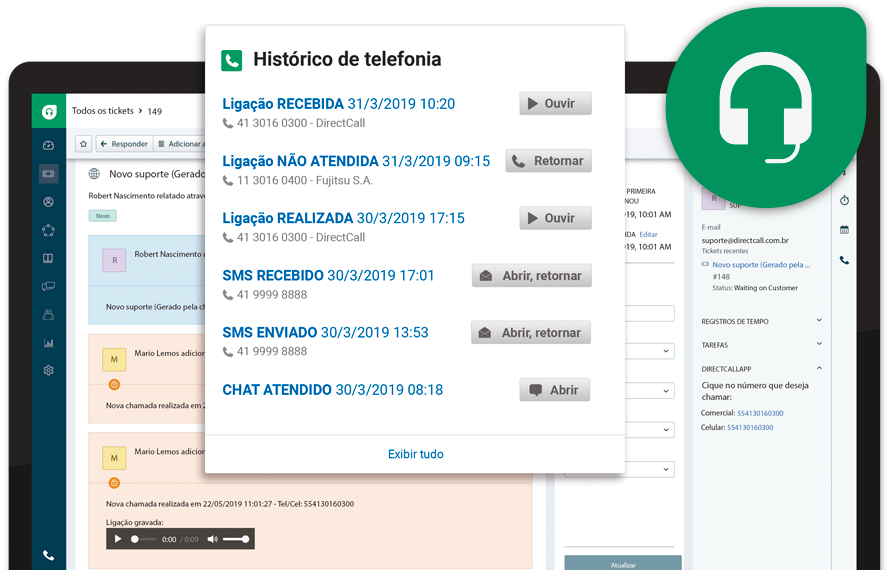
Task: Mute the recorded call audio speaker icon
Action: tap(212, 539)
